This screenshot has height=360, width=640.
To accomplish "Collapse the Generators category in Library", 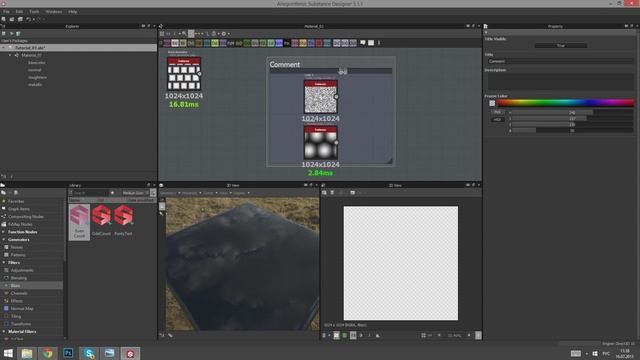I will click(x=4, y=240).
